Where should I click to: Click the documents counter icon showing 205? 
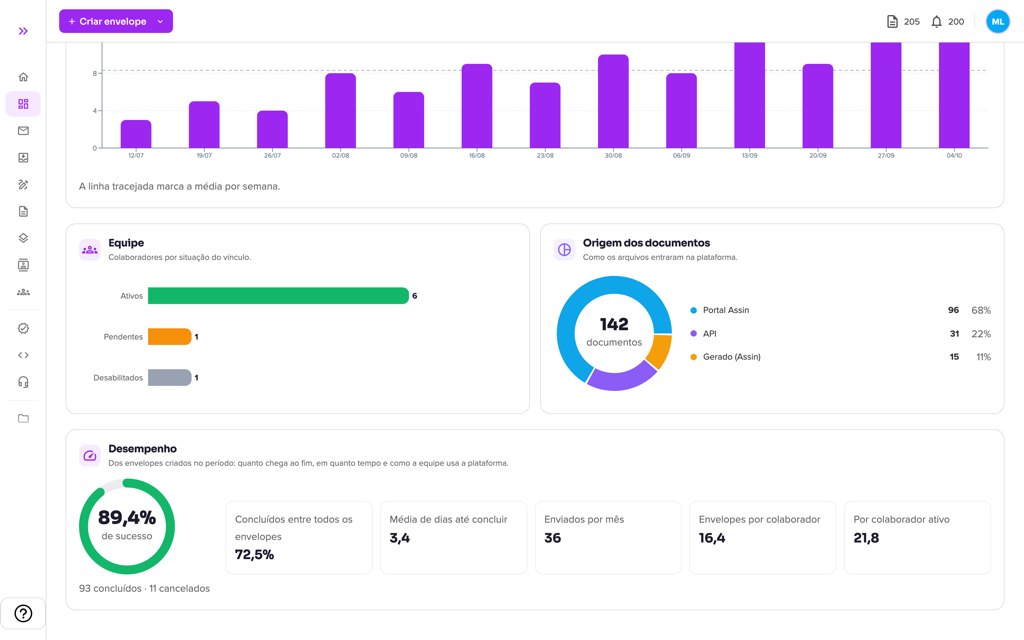892,22
